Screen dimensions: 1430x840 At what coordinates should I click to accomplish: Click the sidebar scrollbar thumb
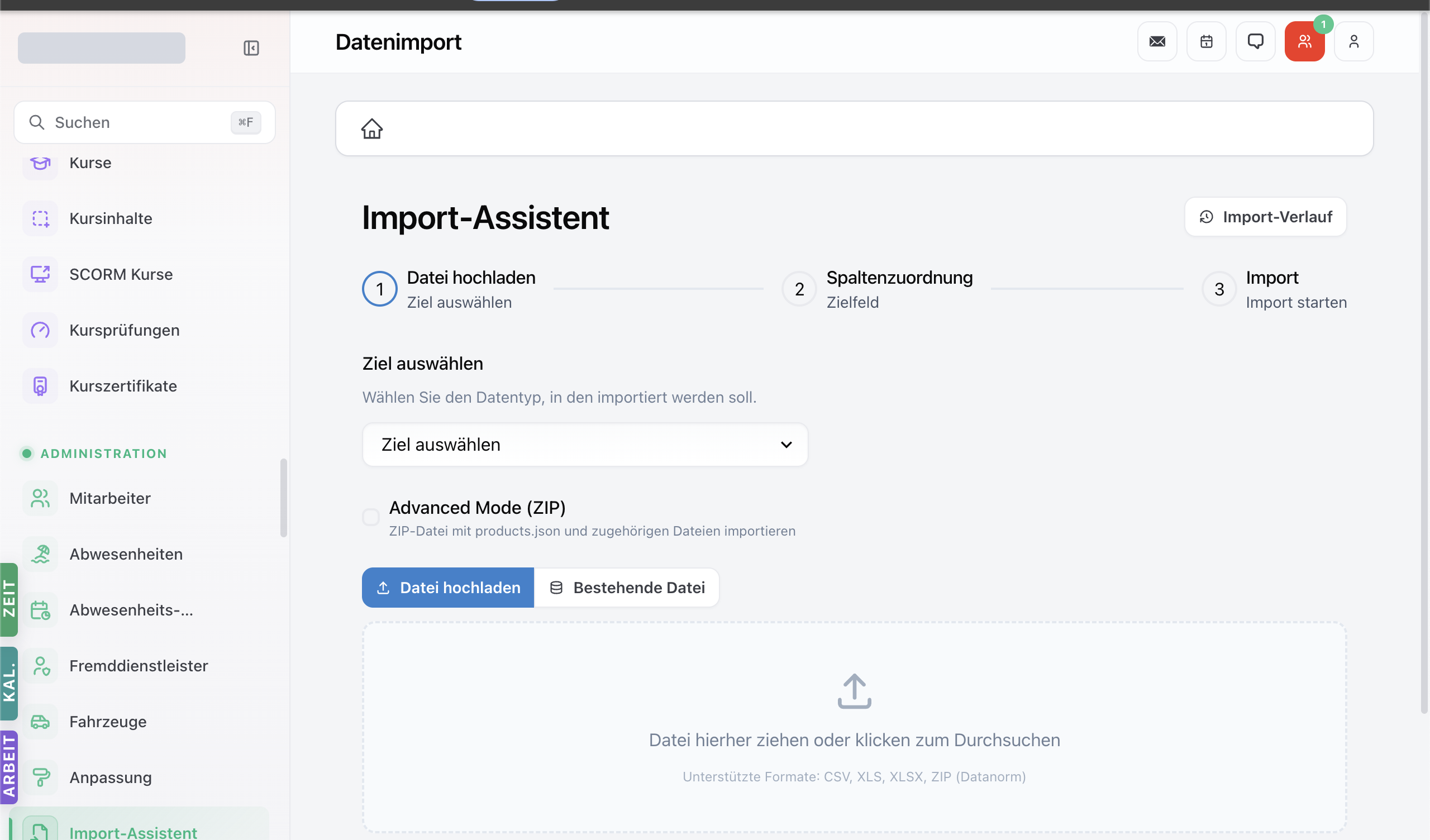point(284,498)
